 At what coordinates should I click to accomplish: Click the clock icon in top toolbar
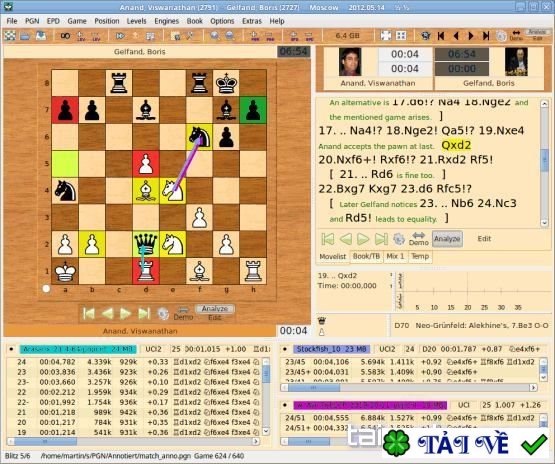[501, 36]
